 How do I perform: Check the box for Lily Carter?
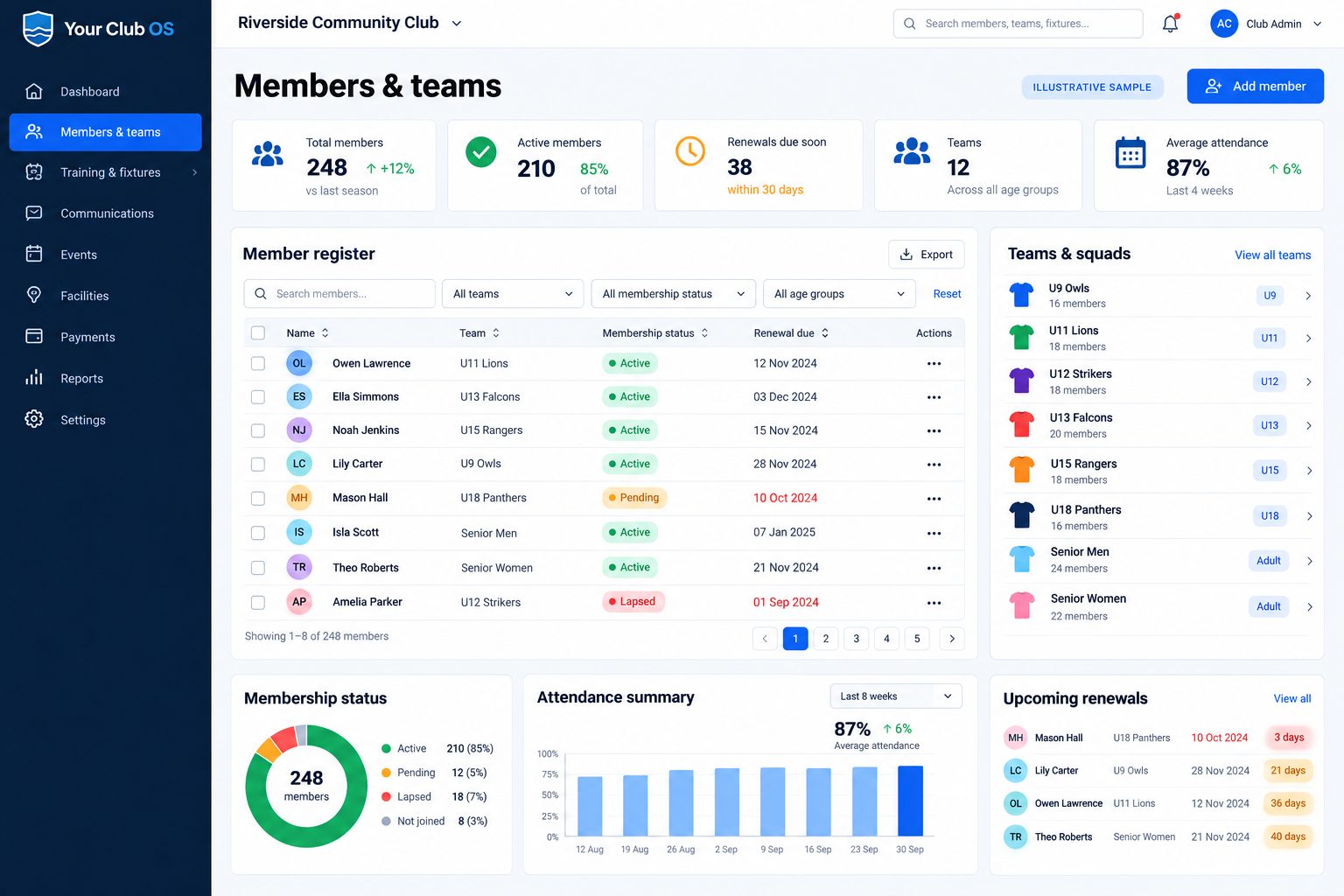point(258,465)
